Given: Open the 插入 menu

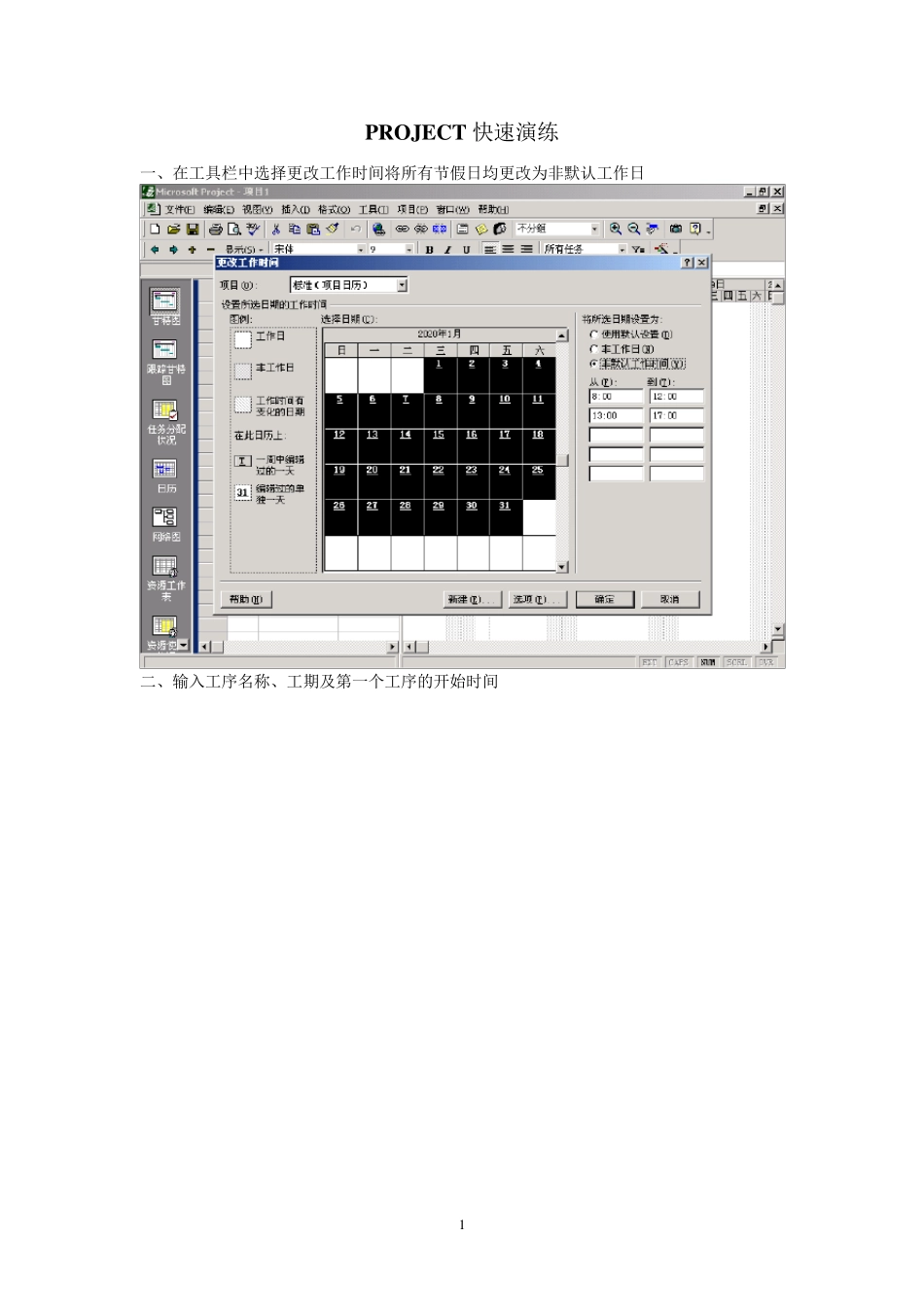Looking at the screenshot, I should (x=296, y=209).
